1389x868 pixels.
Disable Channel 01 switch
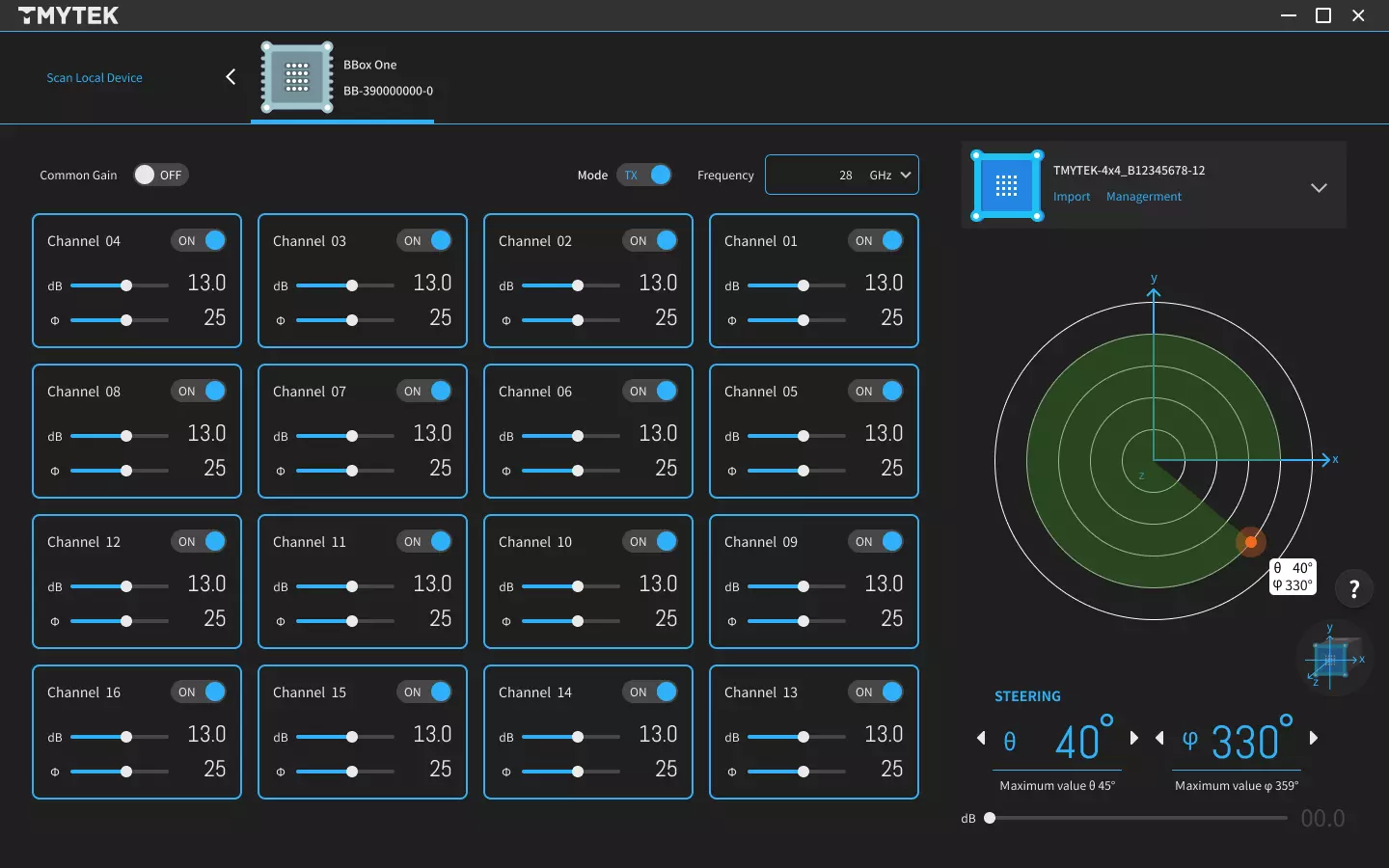(877, 240)
